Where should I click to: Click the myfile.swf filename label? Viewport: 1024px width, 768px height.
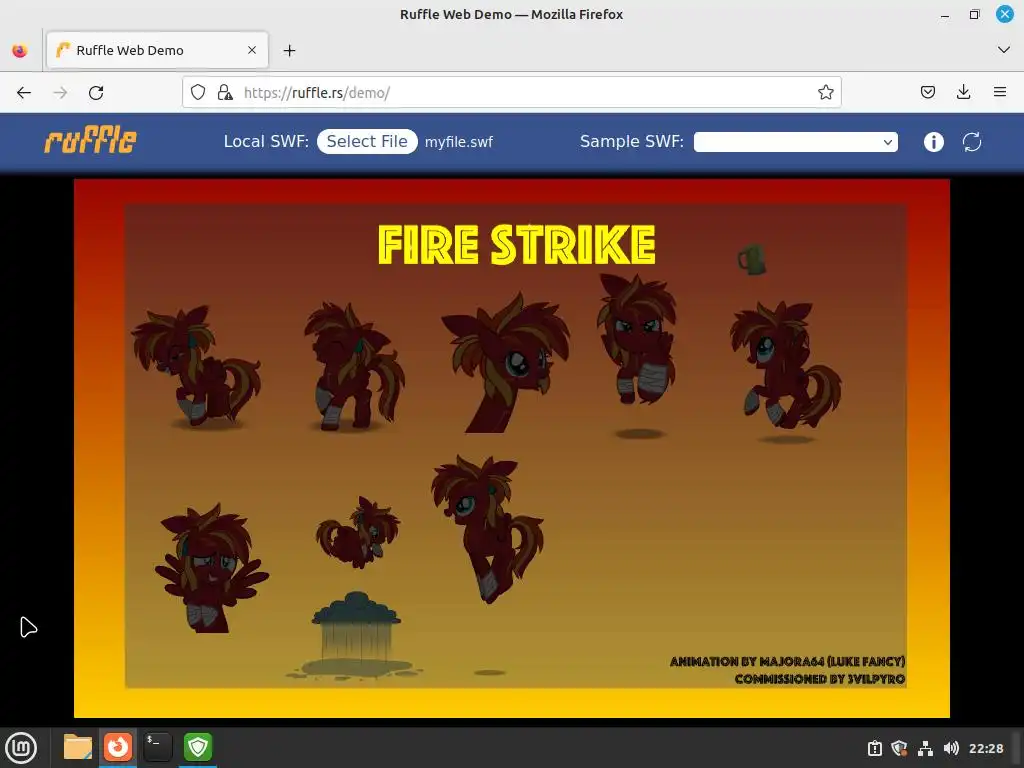[x=458, y=142]
